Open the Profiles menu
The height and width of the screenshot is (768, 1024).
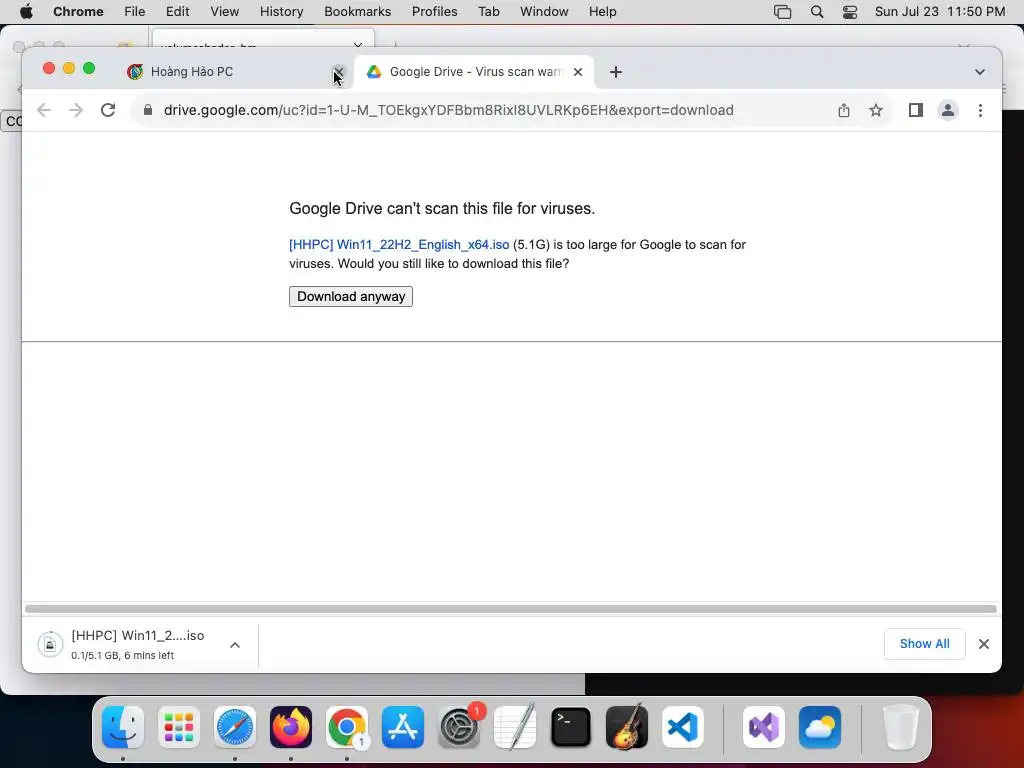pyautogui.click(x=434, y=12)
